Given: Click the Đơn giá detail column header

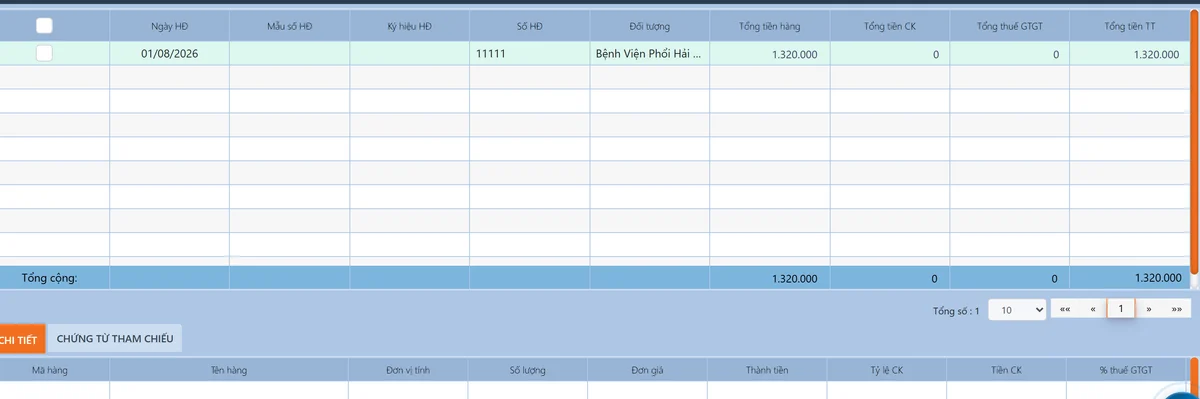Looking at the screenshot, I should 647,370.
